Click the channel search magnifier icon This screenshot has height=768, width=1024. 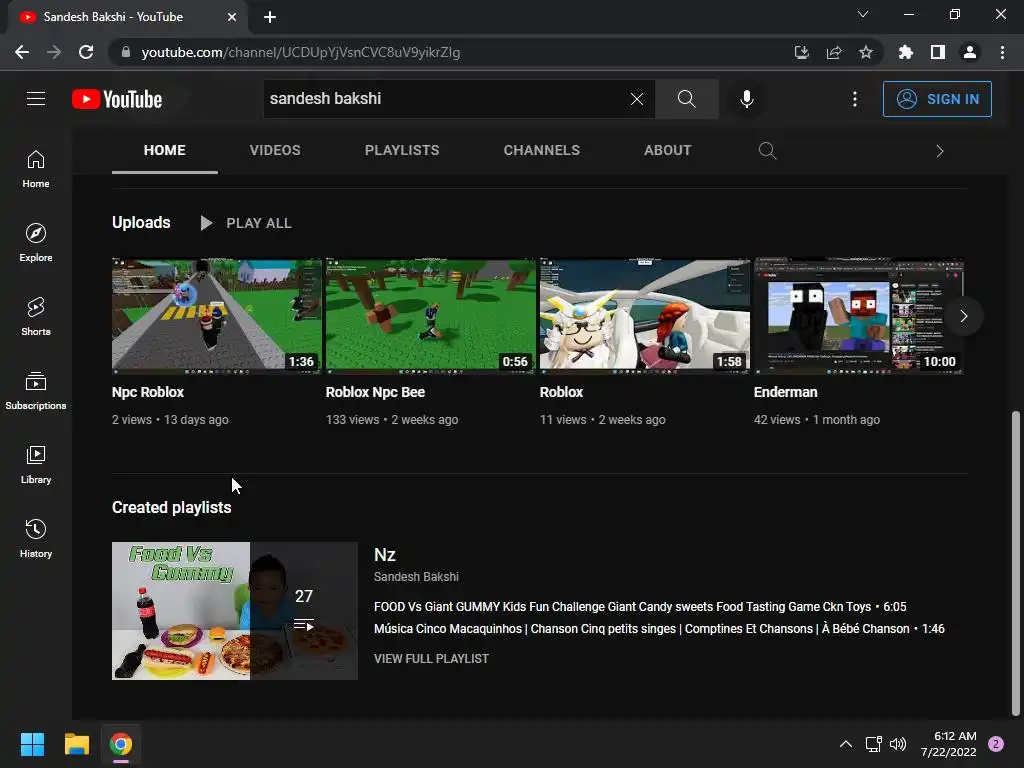[x=767, y=151]
